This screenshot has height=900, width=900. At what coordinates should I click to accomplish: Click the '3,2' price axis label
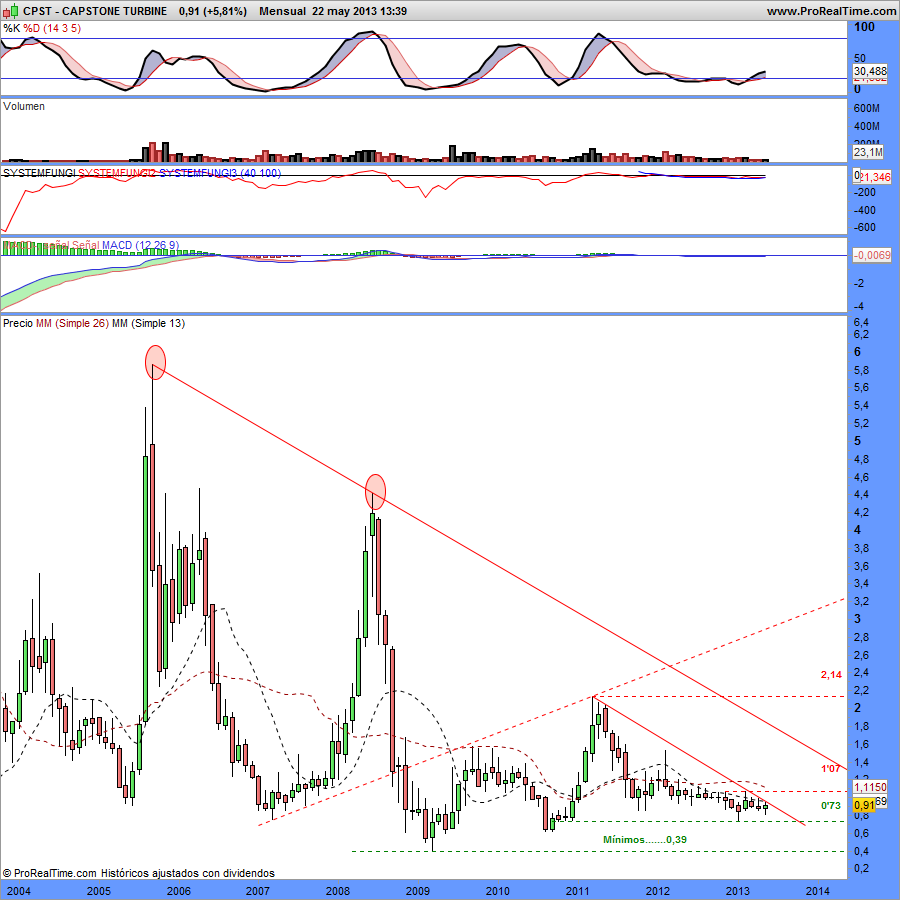point(862,601)
